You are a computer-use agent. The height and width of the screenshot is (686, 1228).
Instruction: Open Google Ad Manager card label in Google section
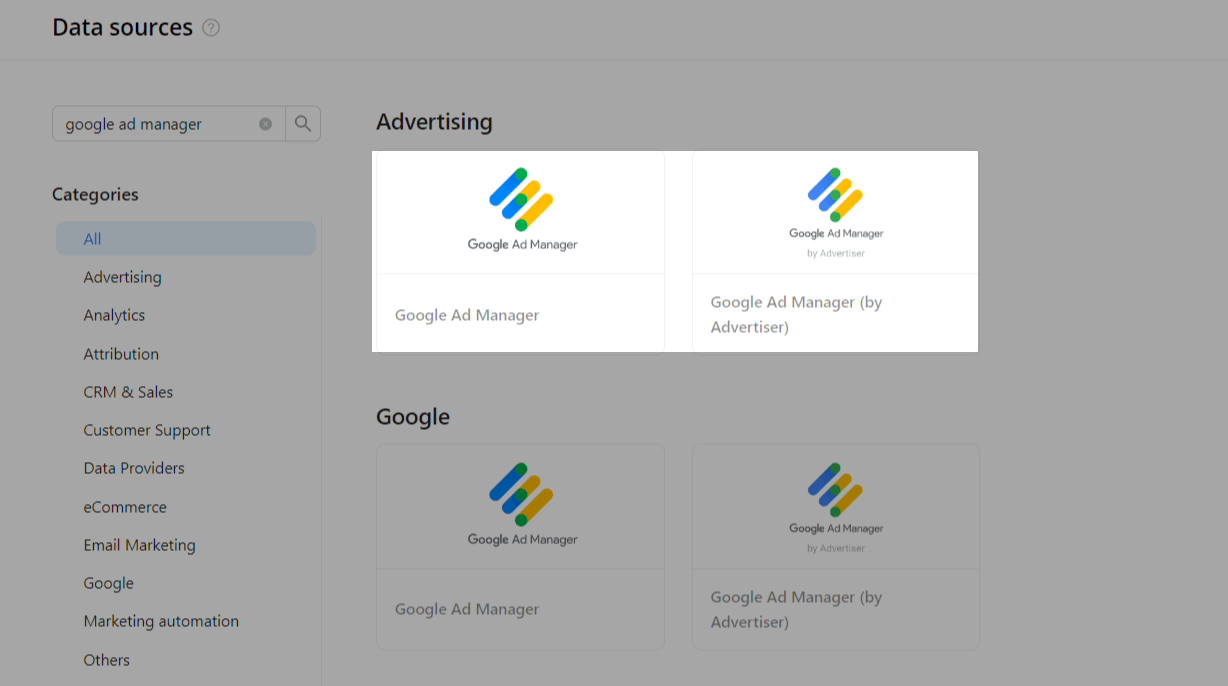467,609
